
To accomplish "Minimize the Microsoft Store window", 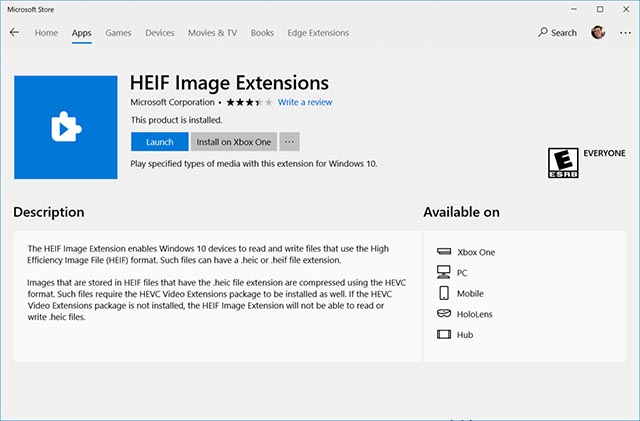I will [x=574, y=9].
